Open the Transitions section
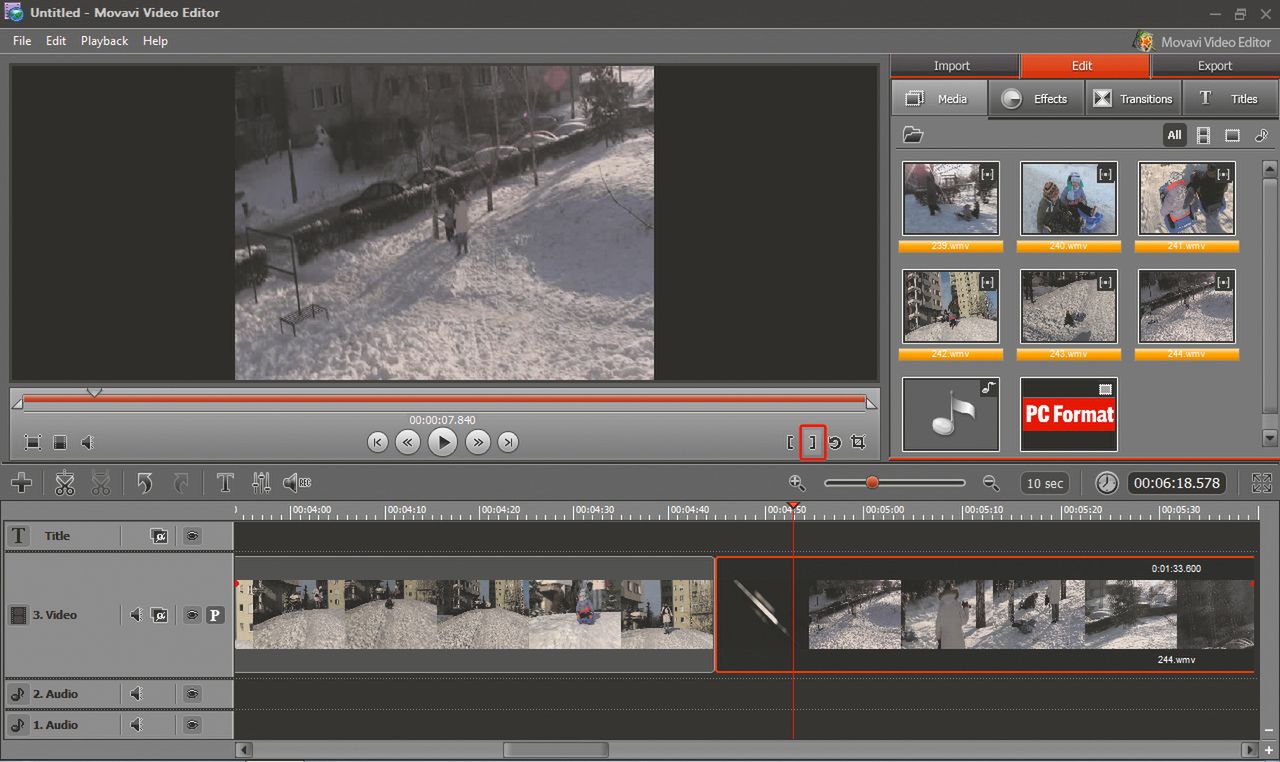1280x762 pixels. [1133, 99]
